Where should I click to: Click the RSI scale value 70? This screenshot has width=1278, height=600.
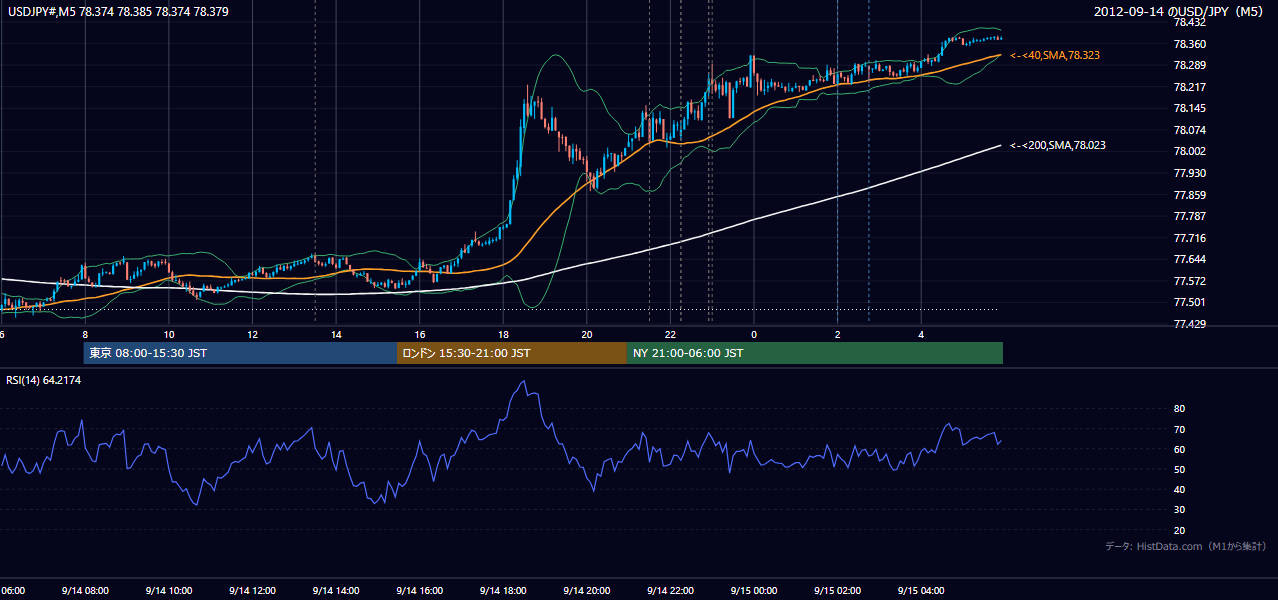point(1179,429)
